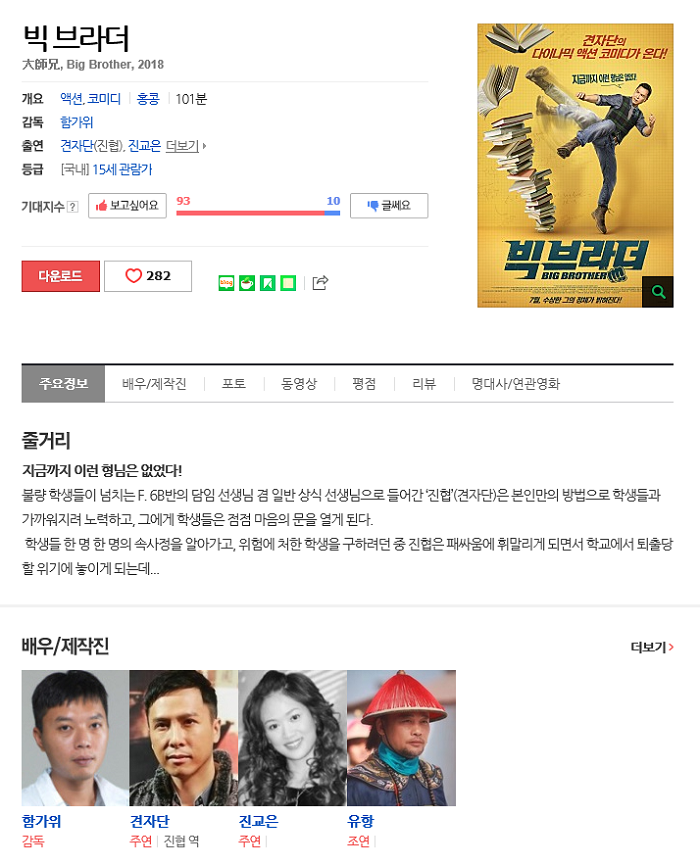Expand 배우/제작진 section with 더보기 arrow
This screenshot has height=865, width=700.
pyautogui.click(x=652, y=647)
